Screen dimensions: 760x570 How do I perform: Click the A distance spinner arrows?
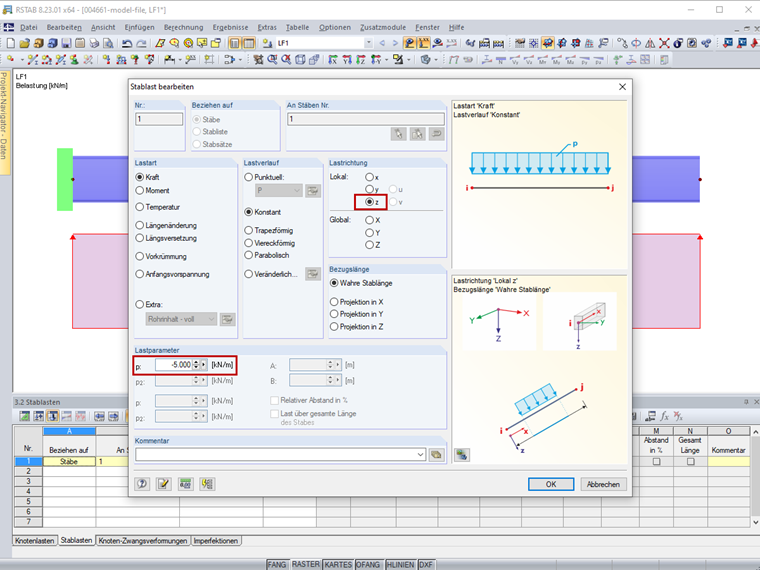330,364
